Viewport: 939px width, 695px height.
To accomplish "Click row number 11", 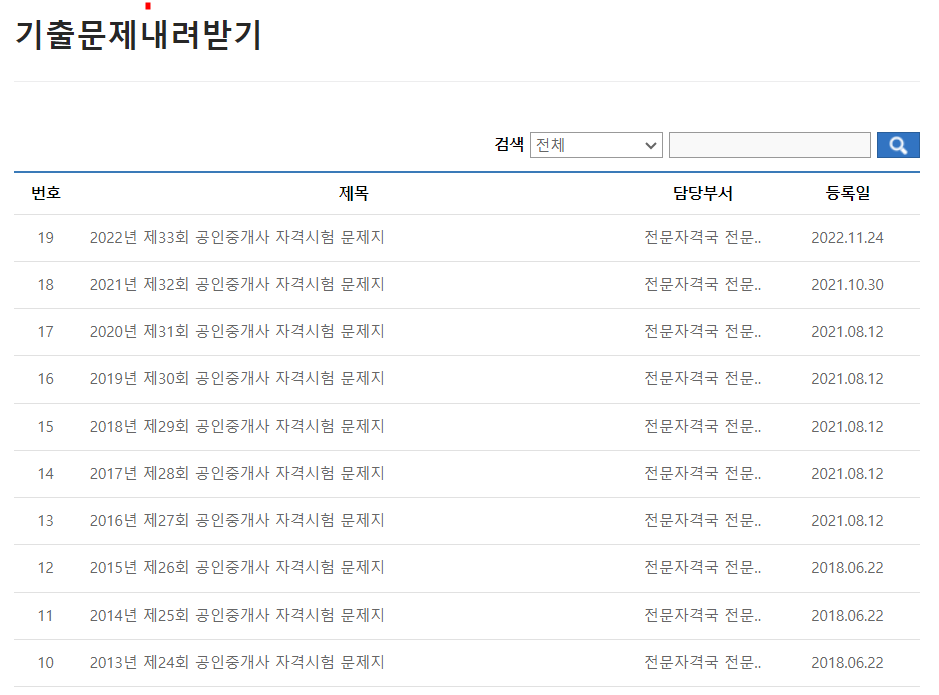I will tap(46, 615).
